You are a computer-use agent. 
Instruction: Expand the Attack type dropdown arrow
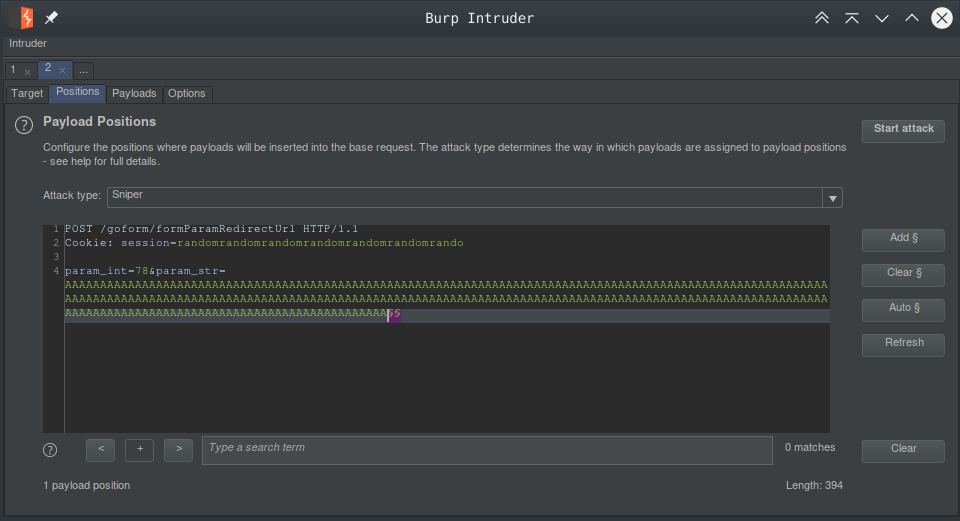coord(832,198)
